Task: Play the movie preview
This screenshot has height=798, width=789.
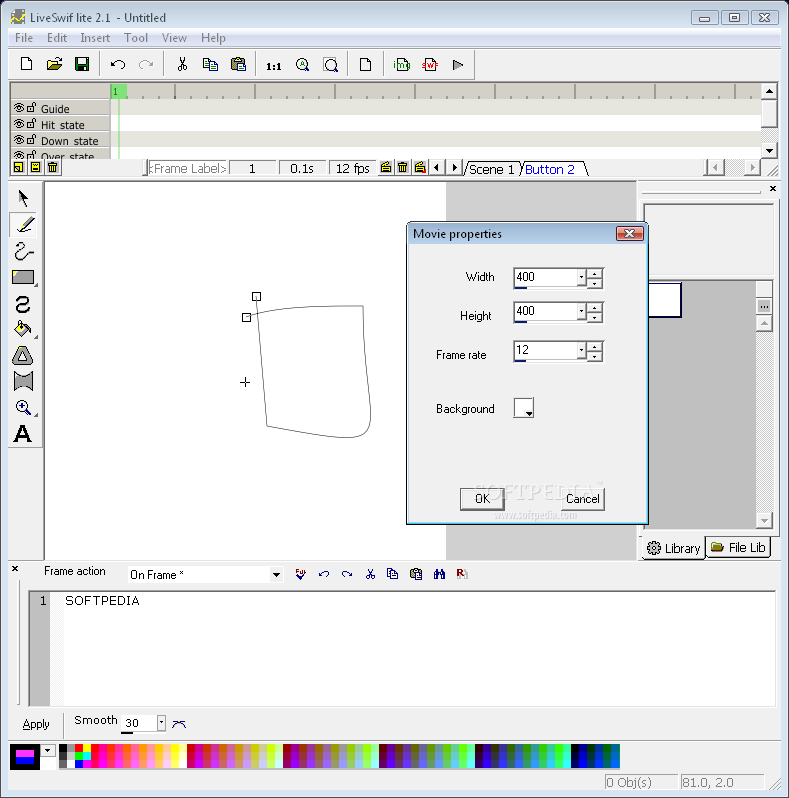Action: click(x=458, y=65)
